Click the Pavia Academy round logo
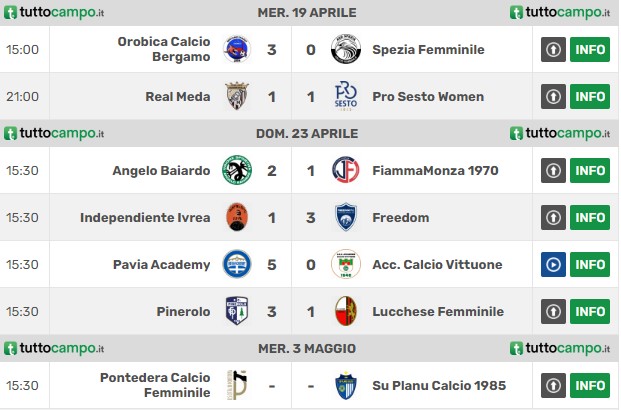This screenshot has width=621, height=410. click(237, 264)
